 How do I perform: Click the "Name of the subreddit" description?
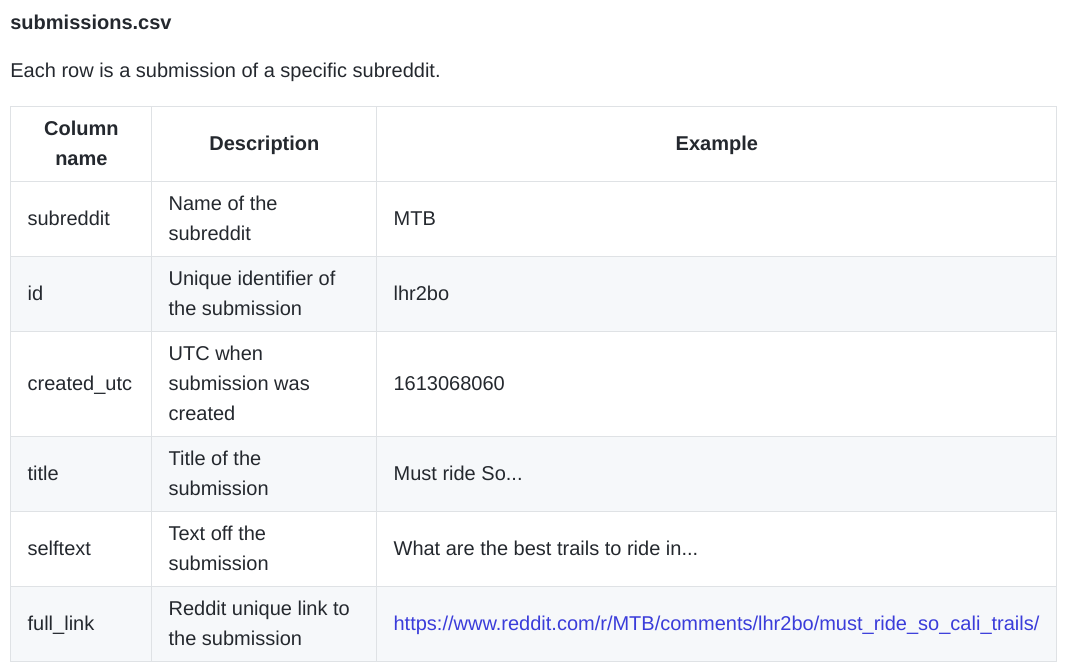click(x=223, y=218)
